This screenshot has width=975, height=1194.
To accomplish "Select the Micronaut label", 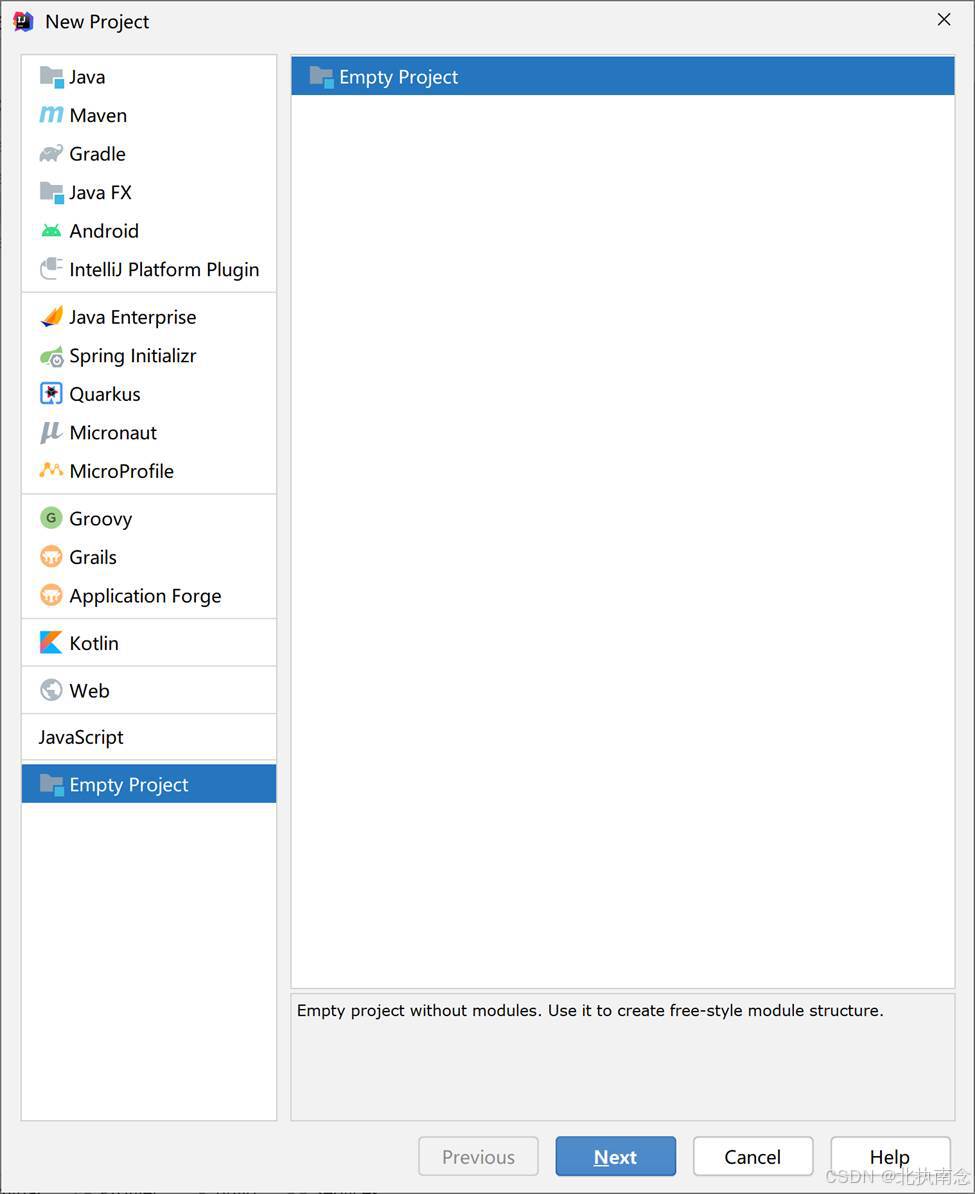I will 113,433.
